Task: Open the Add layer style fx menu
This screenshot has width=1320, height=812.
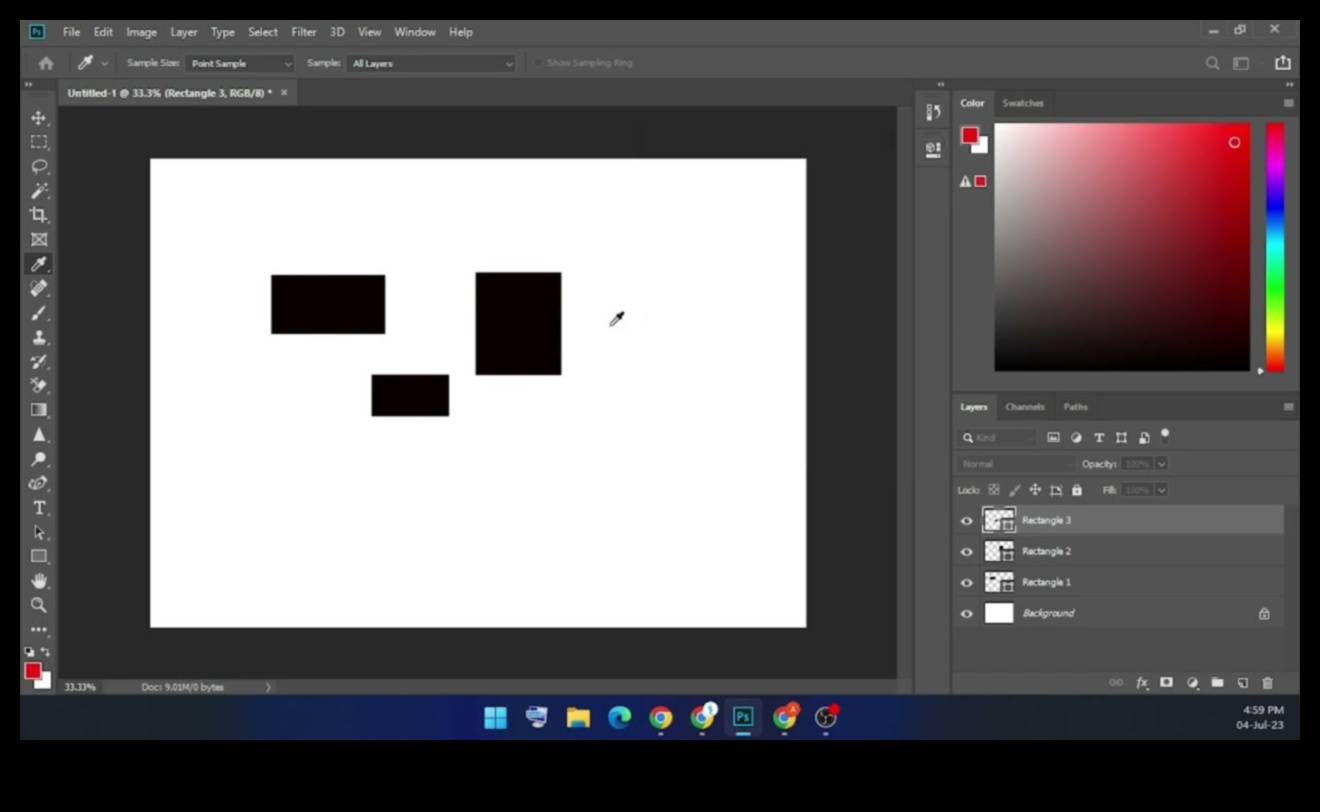Action: pos(1141,683)
